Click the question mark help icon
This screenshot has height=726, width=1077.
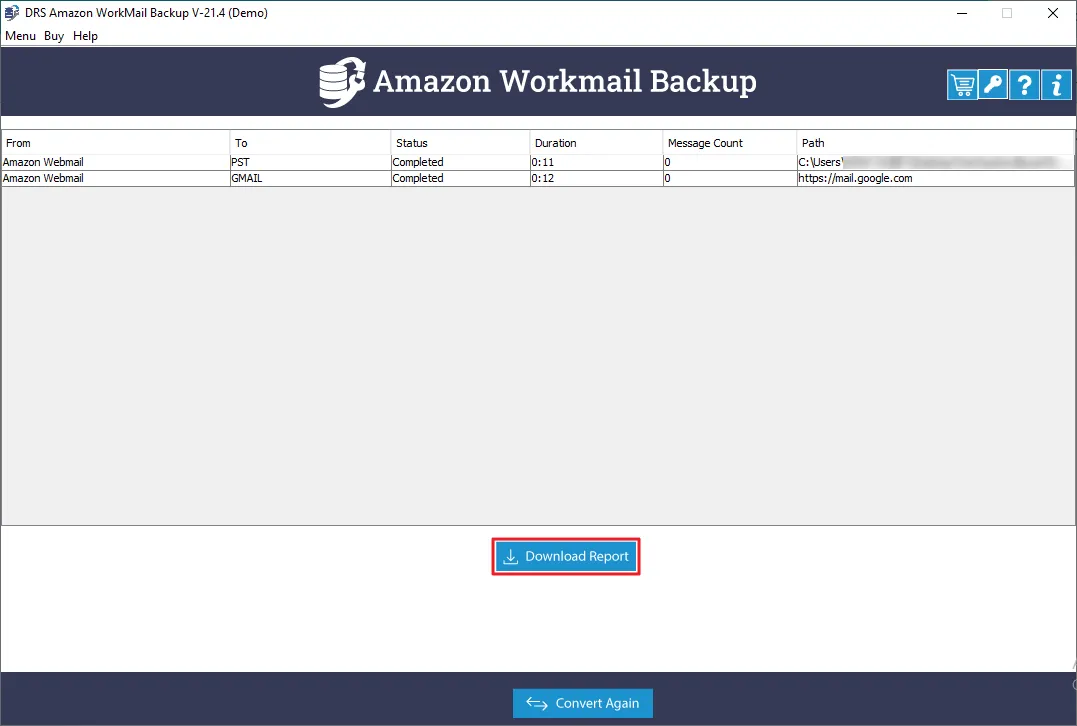(x=1024, y=85)
